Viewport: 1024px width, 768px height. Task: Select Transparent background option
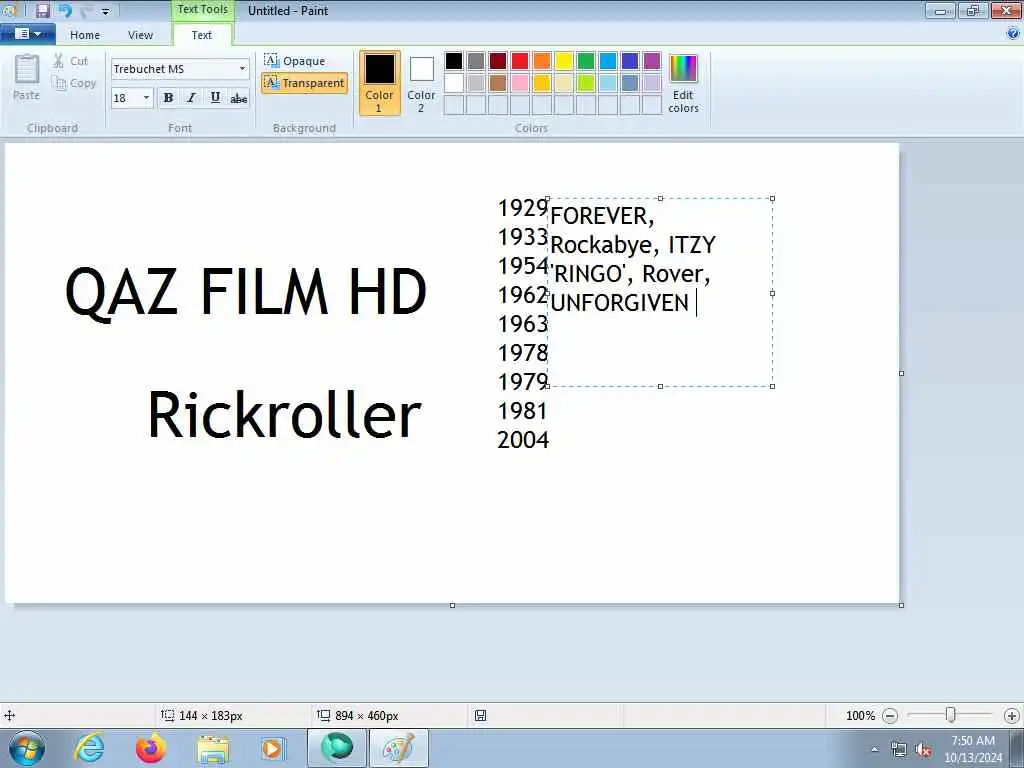click(304, 83)
